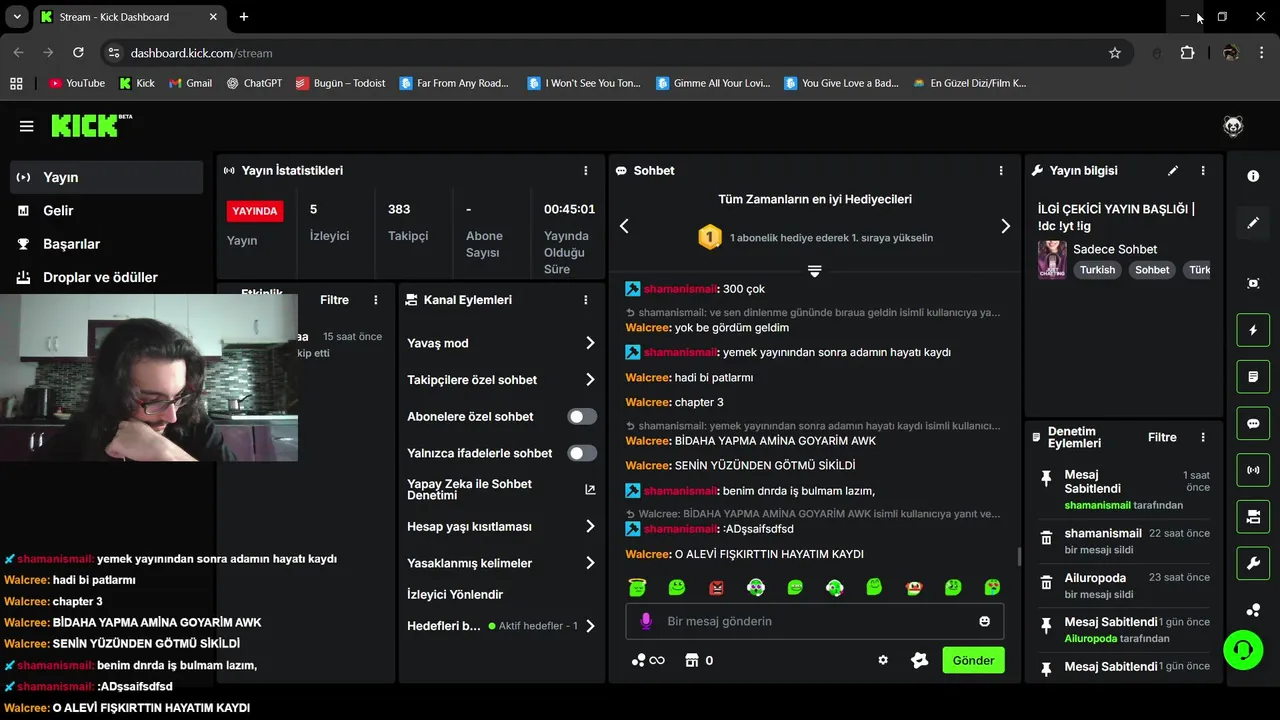Open the Kanal Eylemleri three-dot menu
1280x720 pixels.
tap(586, 300)
